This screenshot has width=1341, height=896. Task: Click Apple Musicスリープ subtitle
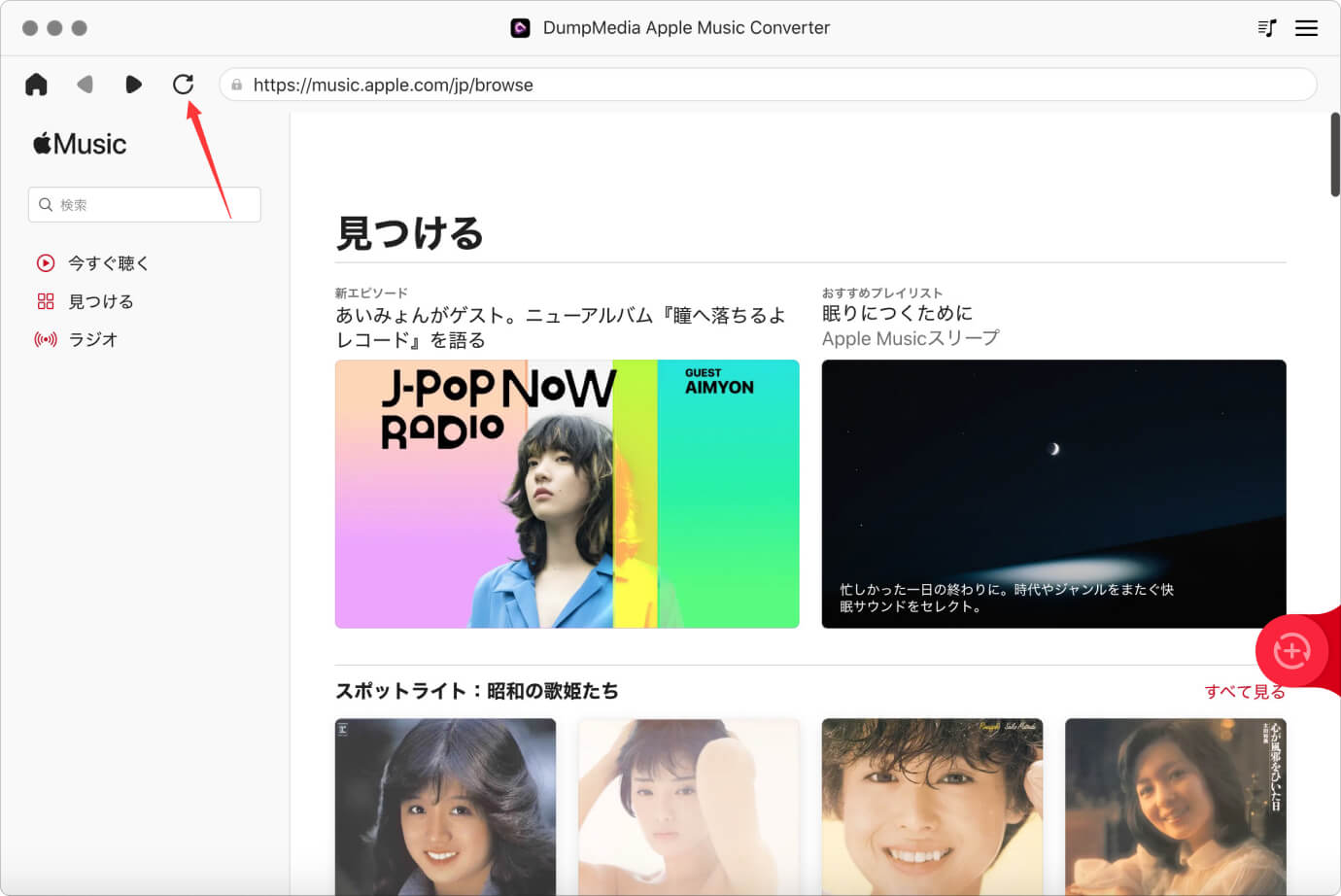tap(910, 338)
